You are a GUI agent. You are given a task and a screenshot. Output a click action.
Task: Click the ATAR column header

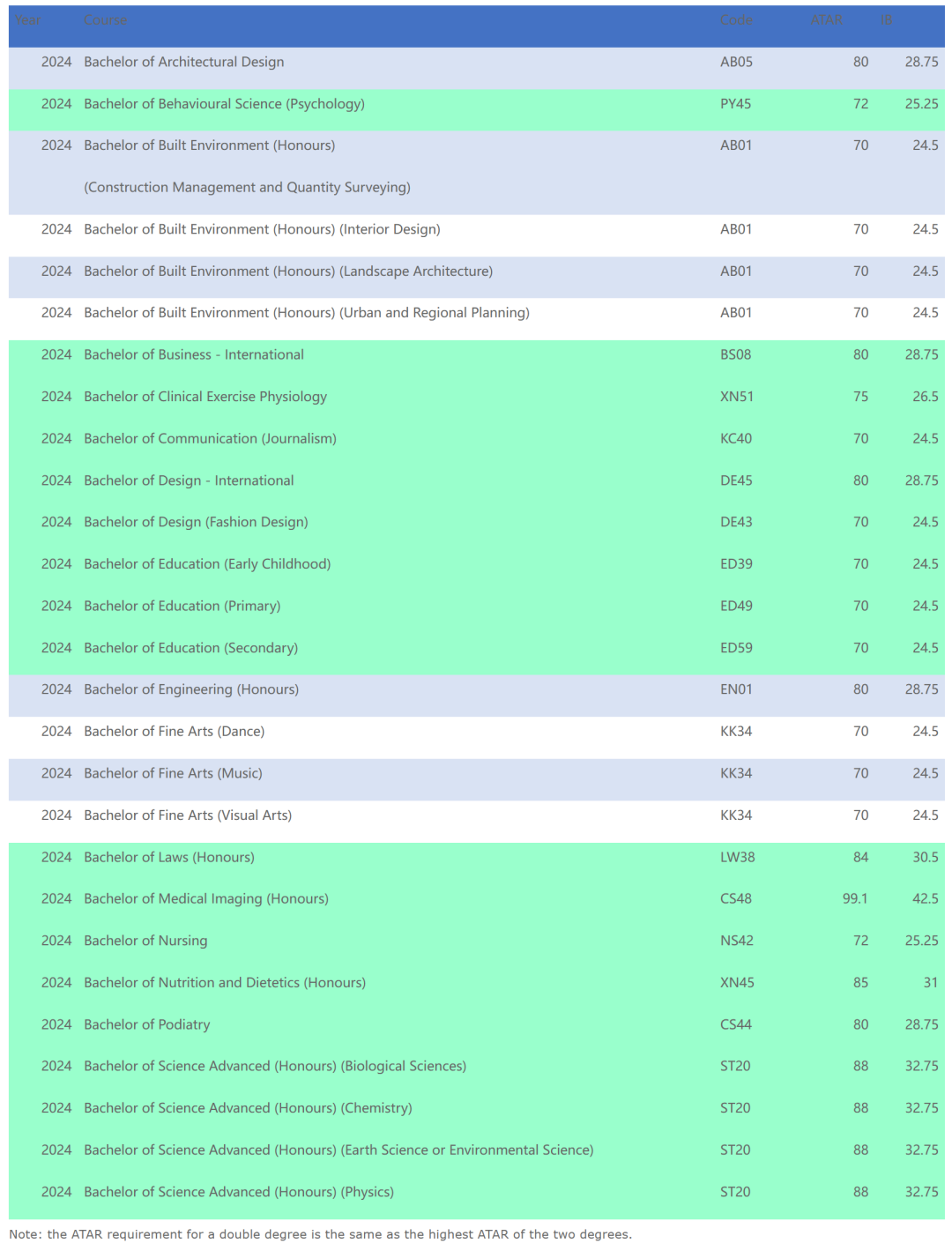pos(827,20)
